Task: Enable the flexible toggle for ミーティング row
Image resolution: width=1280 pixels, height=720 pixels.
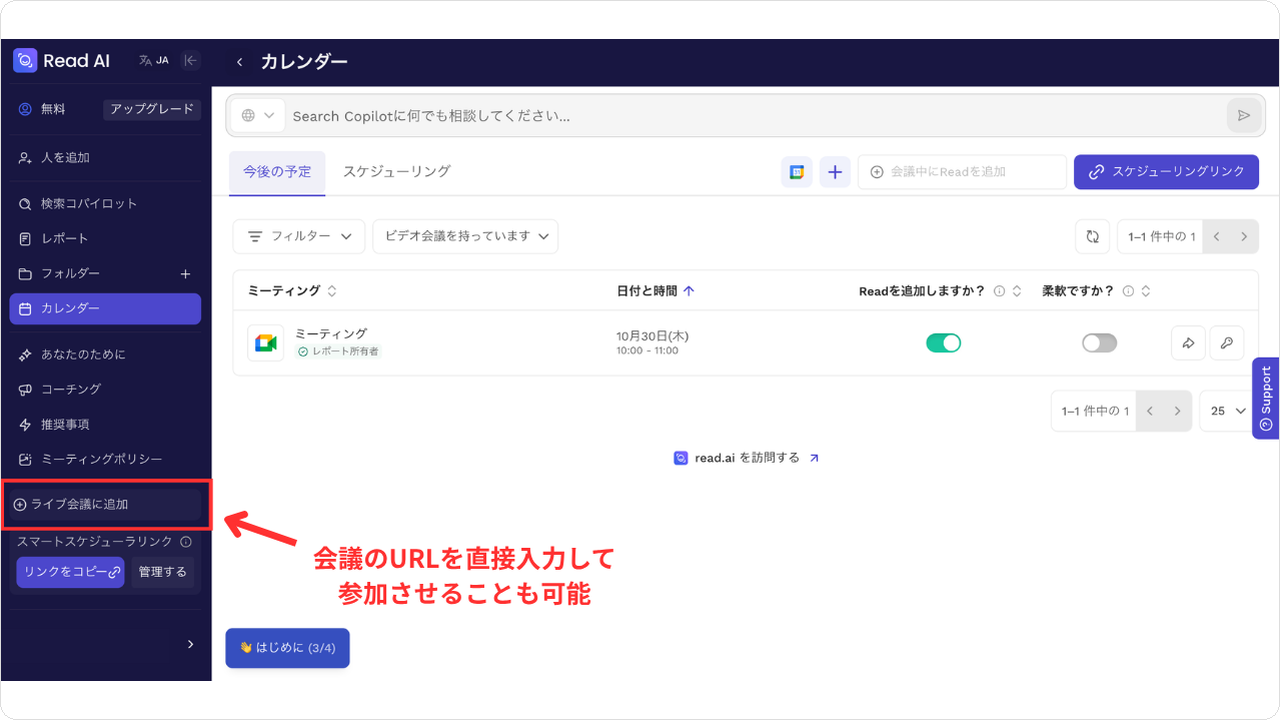Action: point(1099,343)
